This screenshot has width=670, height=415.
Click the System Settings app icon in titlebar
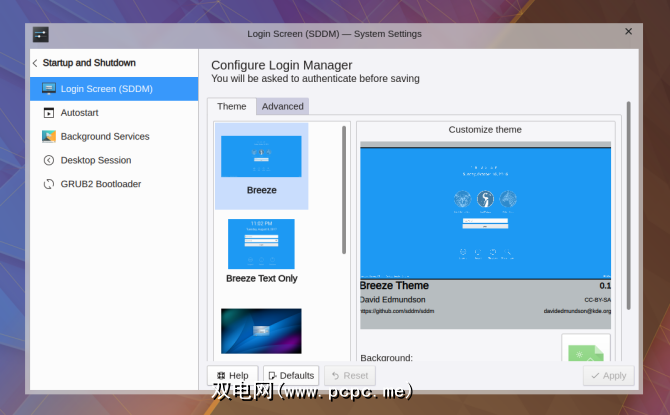(x=41, y=33)
